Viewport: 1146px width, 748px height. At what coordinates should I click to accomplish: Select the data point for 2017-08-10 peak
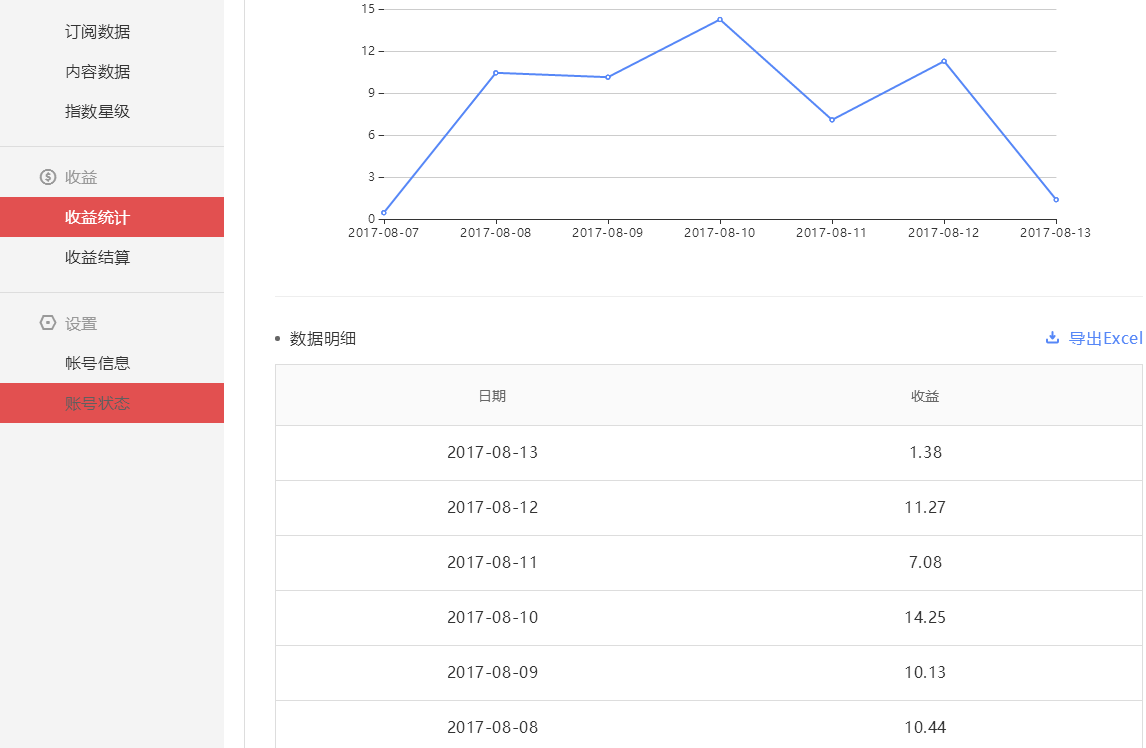[719, 18]
